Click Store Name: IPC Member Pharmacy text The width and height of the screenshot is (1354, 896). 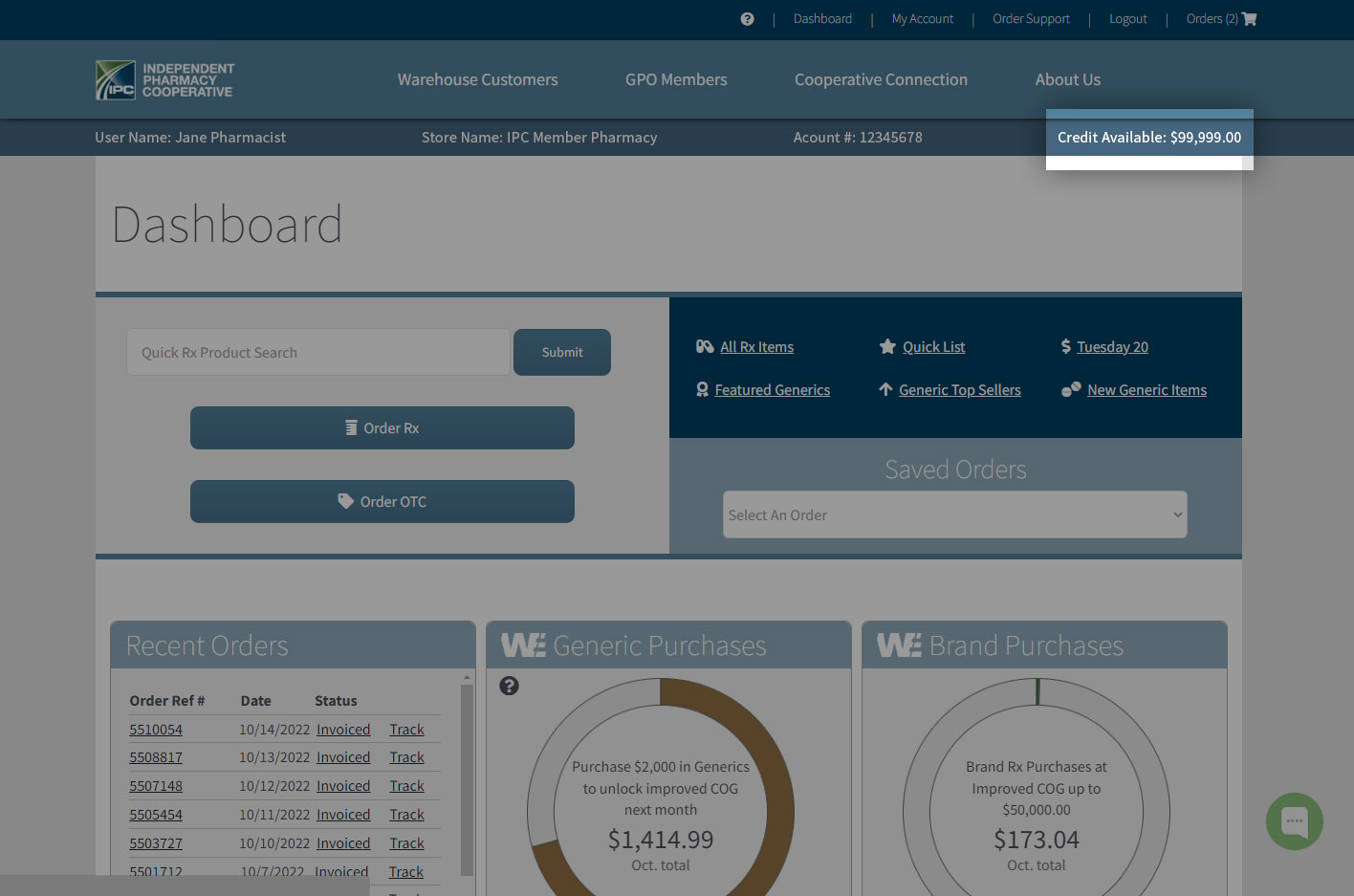(539, 138)
